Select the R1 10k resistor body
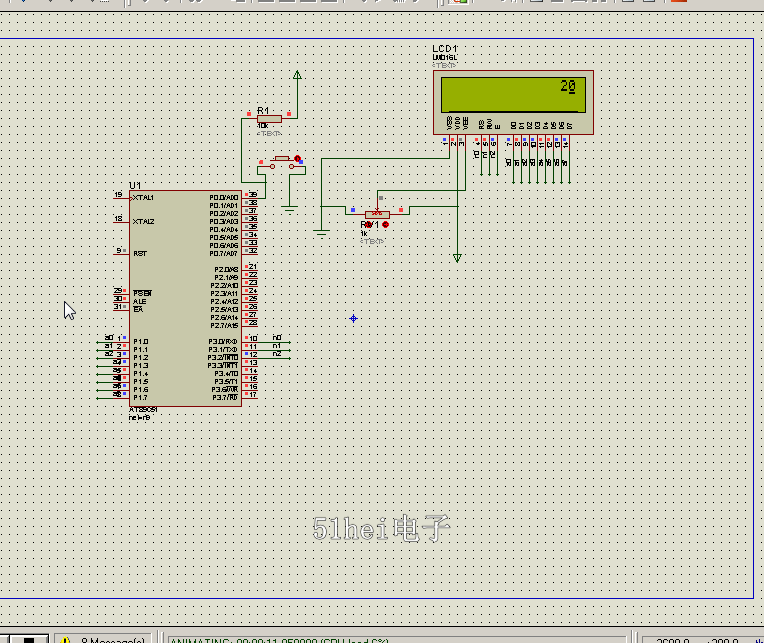 pos(269,119)
